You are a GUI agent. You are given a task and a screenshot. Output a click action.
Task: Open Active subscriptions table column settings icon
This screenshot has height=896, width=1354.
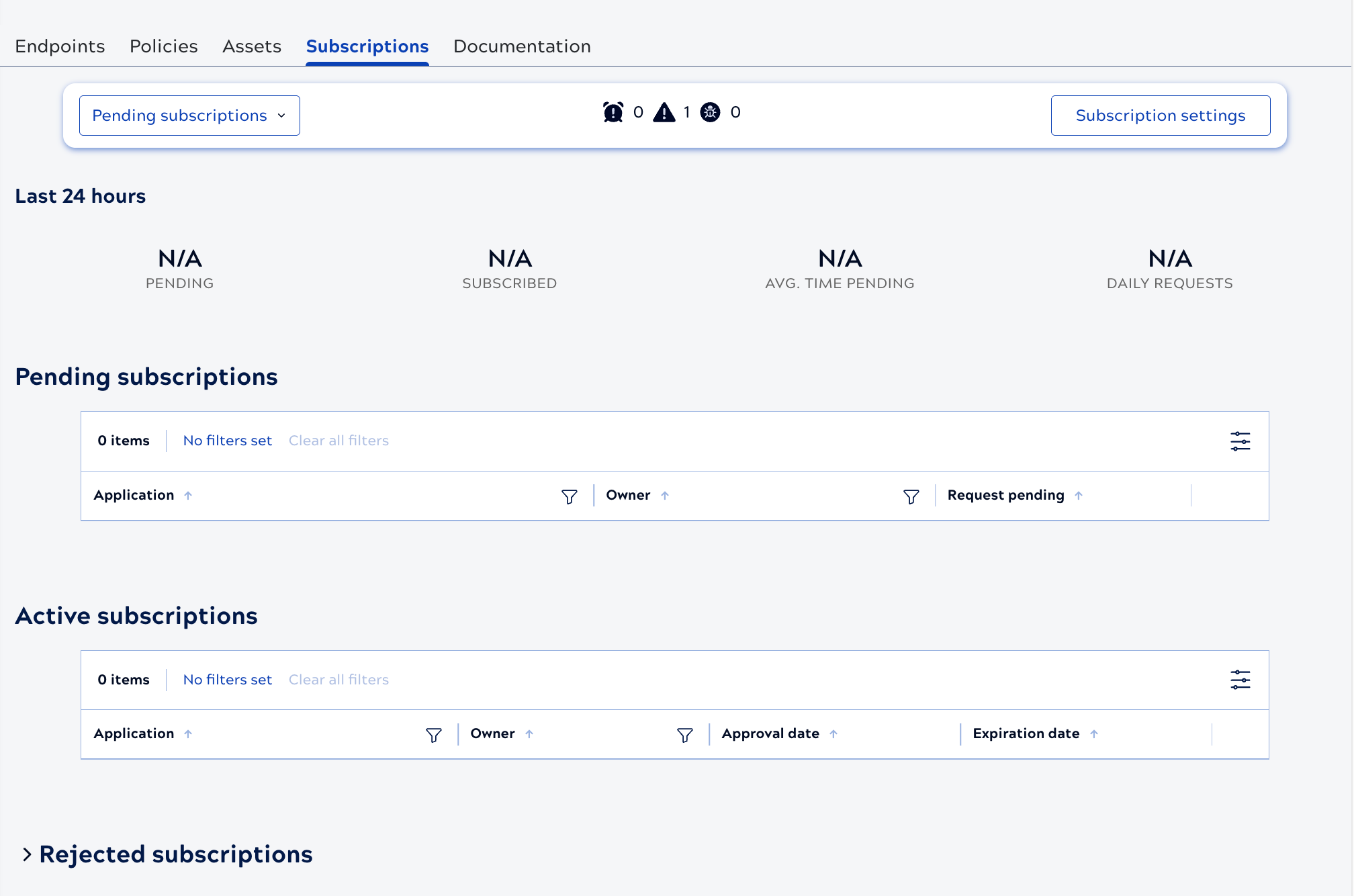(1240, 680)
